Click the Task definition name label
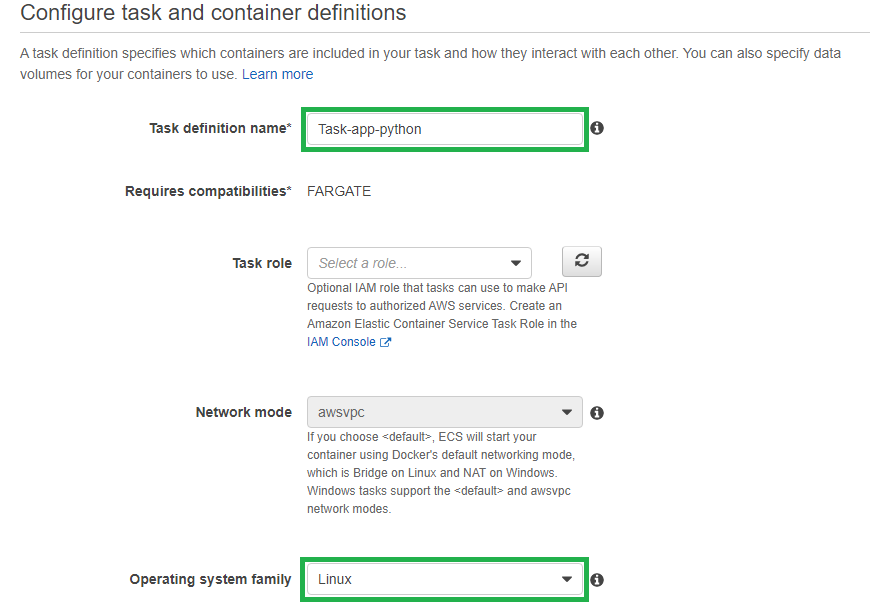 pos(220,128)
